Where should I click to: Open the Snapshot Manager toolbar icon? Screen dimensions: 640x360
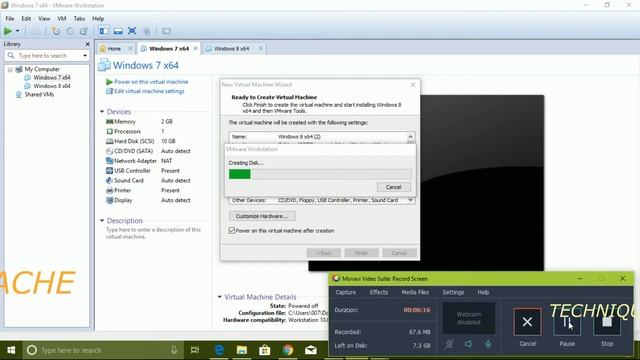(x=84, y=31)
